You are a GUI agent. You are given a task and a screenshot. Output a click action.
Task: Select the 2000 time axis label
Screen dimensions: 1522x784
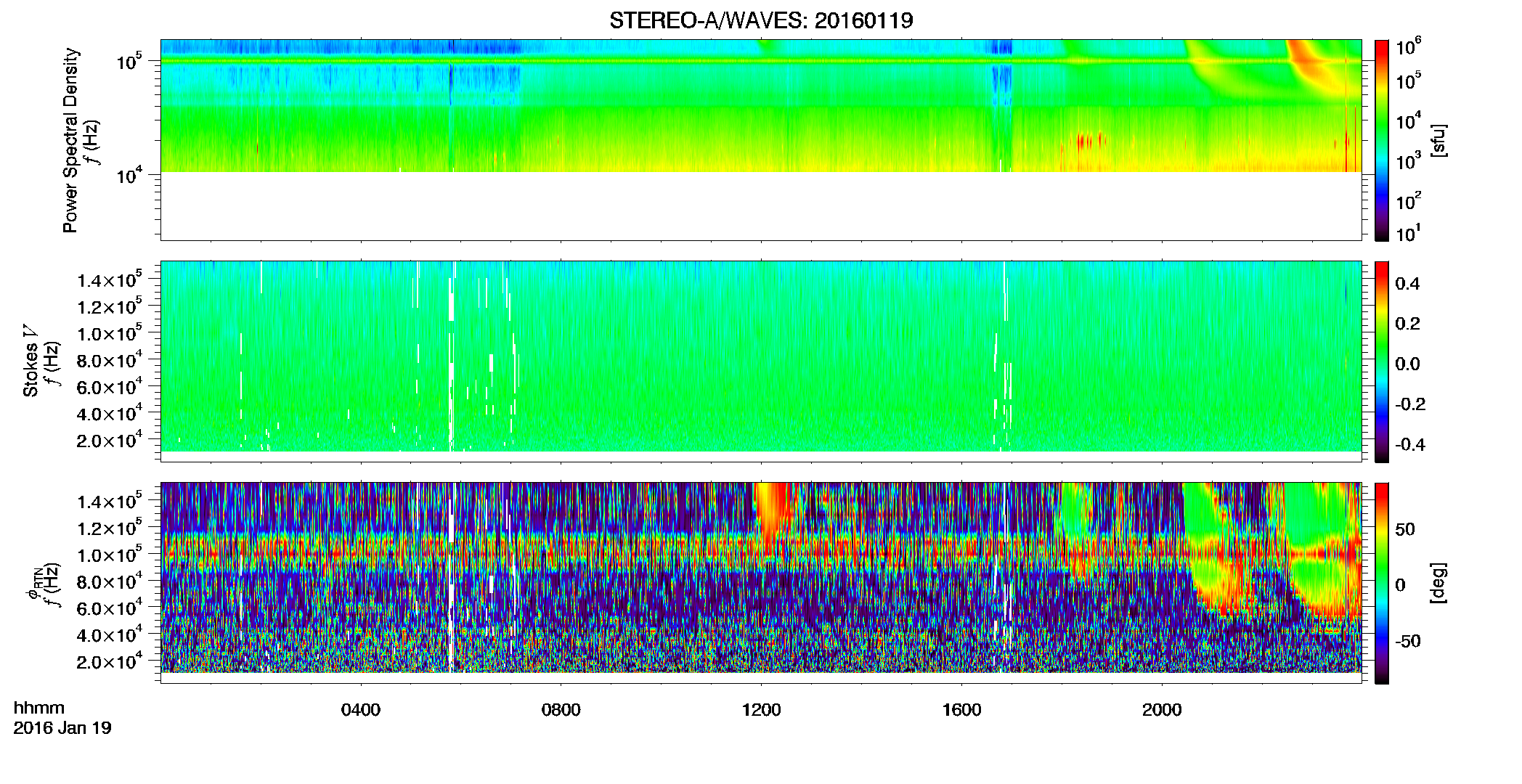(x=1162, y=710)
